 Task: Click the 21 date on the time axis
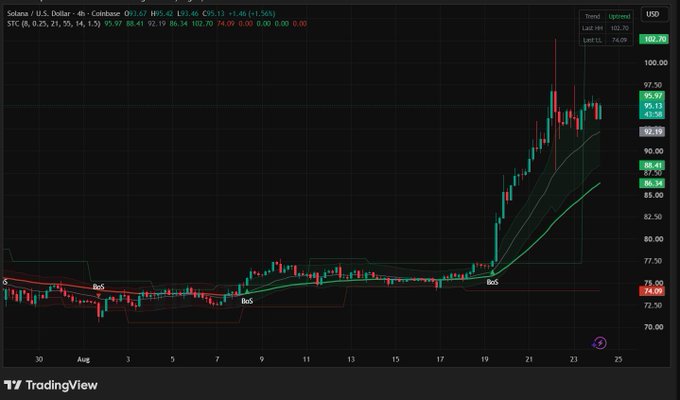coord(529,359)
